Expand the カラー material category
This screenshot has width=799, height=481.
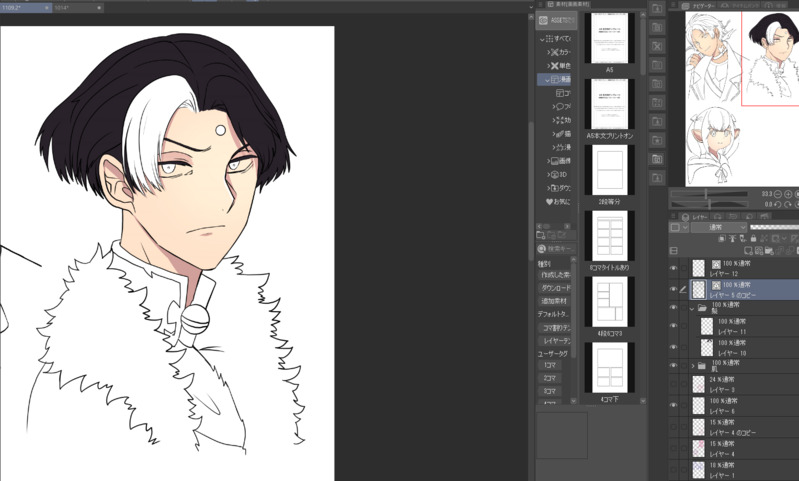coord(549,52)
